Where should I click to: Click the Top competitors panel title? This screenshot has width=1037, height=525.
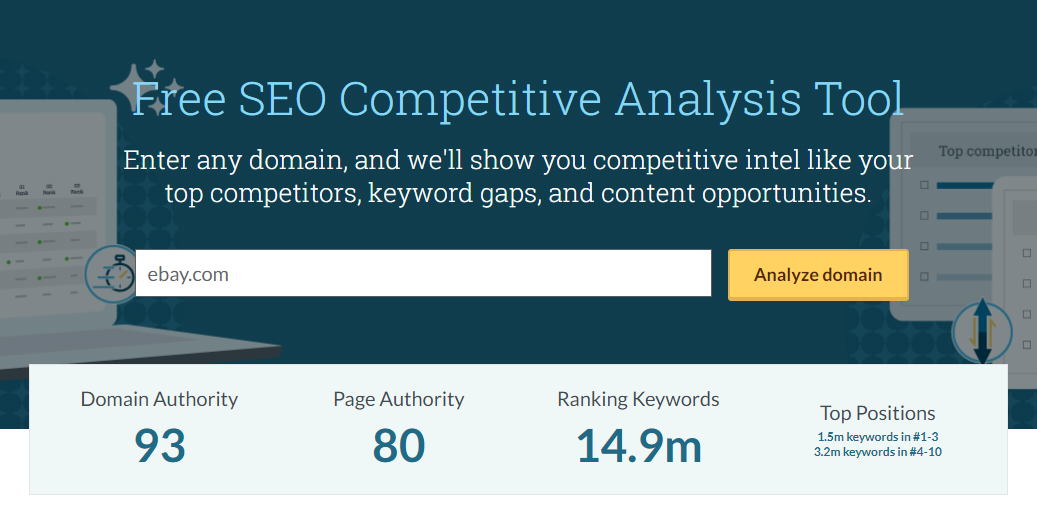(986, 151)
